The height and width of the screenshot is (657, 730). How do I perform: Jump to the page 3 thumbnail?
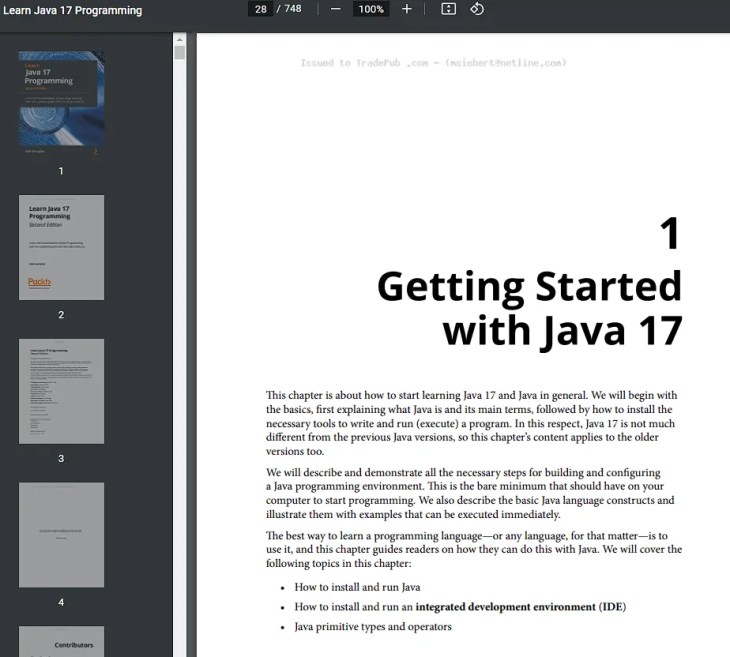[x=61, y=391]
